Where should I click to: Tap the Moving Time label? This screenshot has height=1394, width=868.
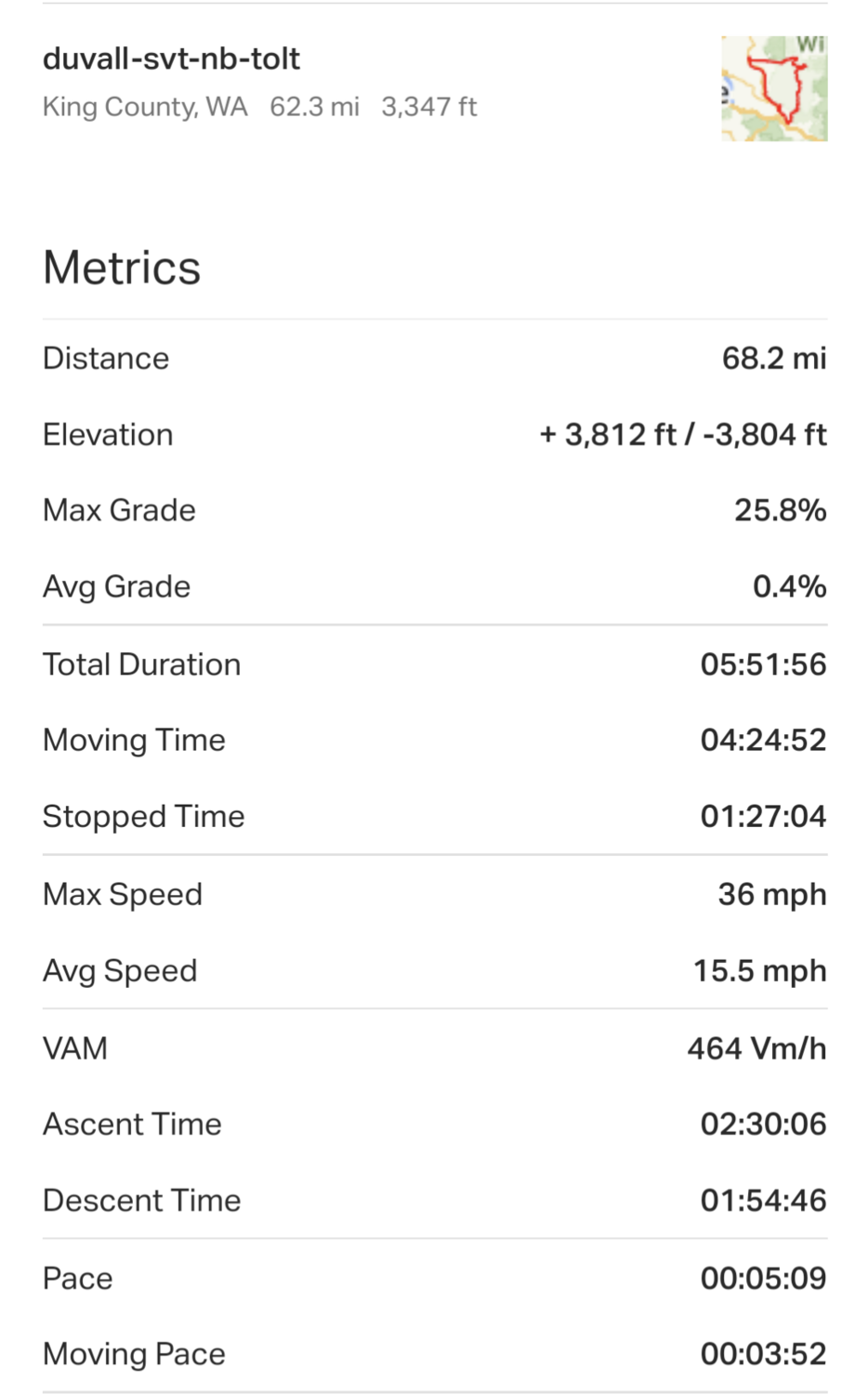click(134, 740)
